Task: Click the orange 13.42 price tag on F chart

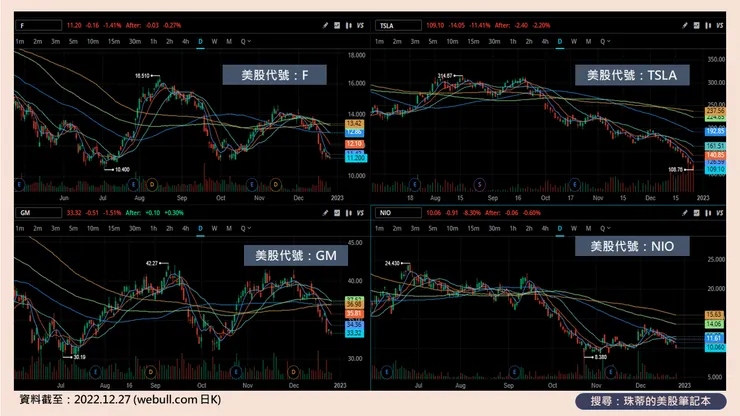Action: click(x=354, y=124)
